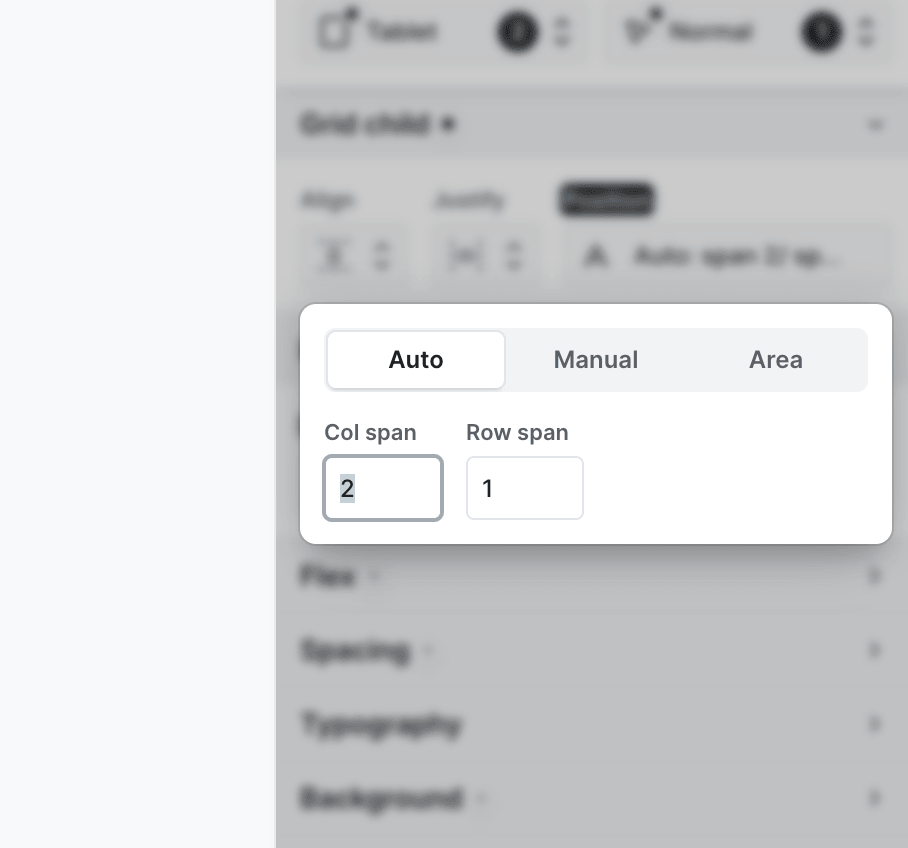Click the Row span input field
This screenshot has height=848, width=908.
point(525,489)
